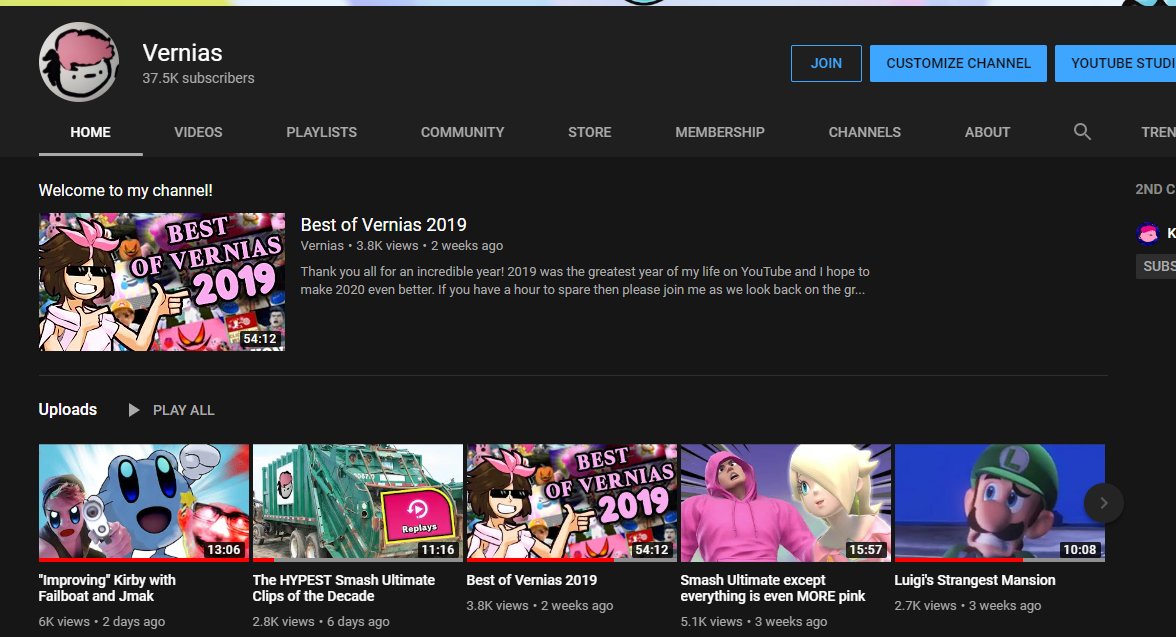
Task: Click the JOIN button
Action: coord(826,63)
